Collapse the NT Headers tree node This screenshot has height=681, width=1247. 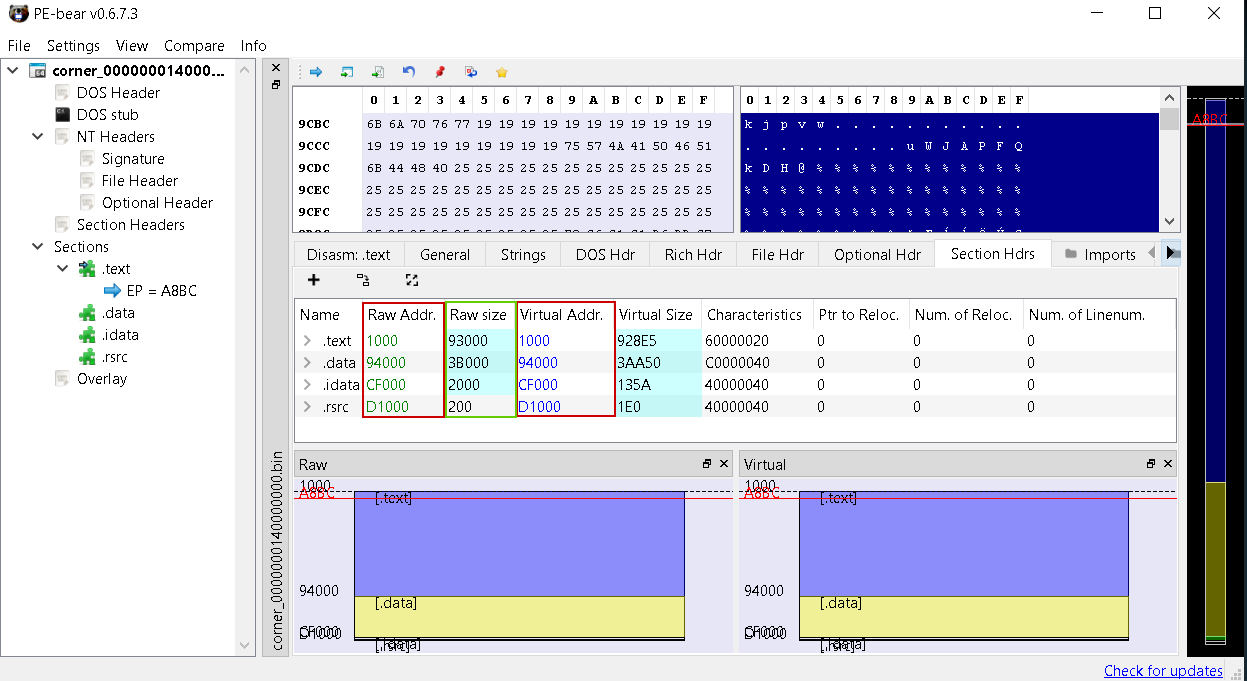click(38, 137)
